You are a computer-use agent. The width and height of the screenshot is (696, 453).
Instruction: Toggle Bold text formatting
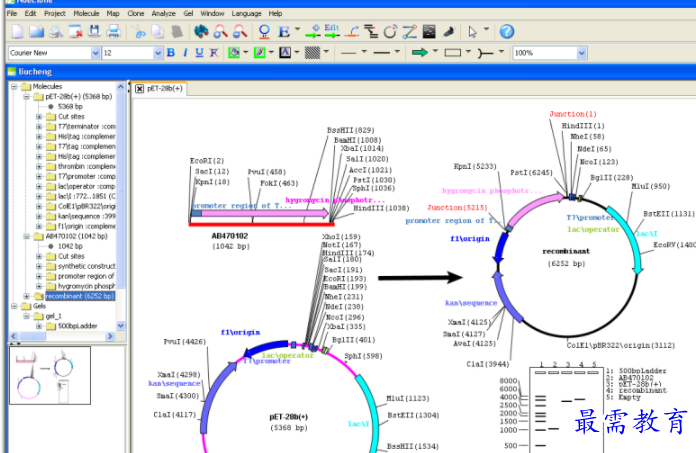tap(171, 52)
